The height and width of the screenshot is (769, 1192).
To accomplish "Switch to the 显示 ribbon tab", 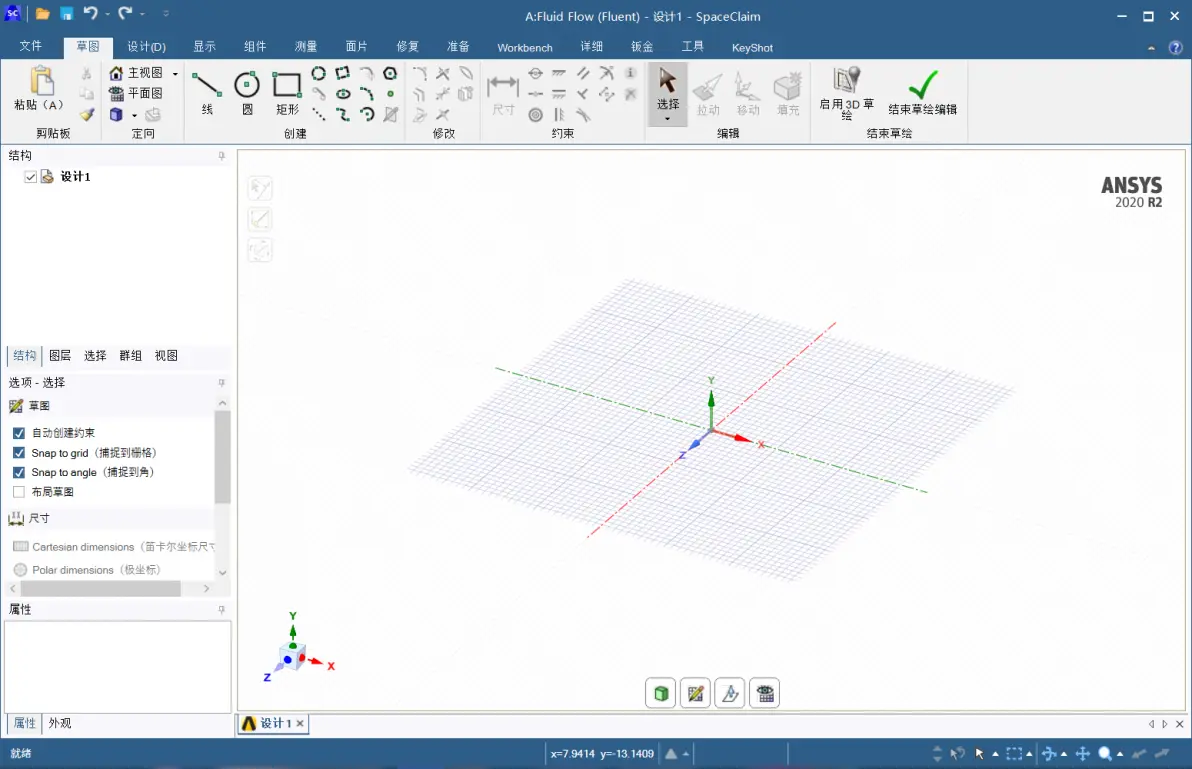I will tap(204, 47).
